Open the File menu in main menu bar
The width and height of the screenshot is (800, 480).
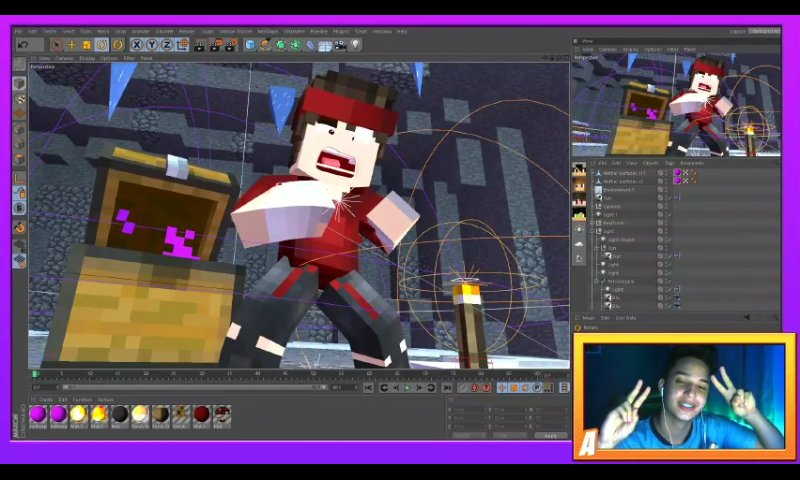[19, 32]
